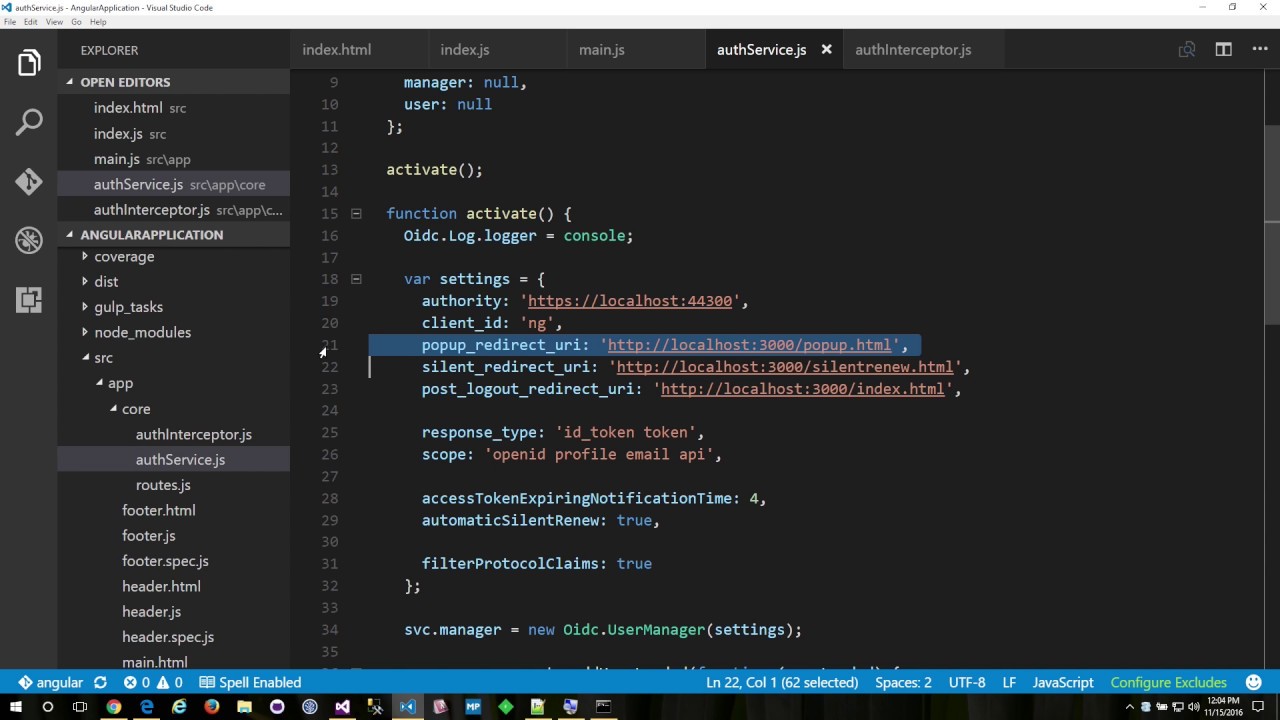
Task: Close the authService.js tab
Action: [x=826, y=49]
